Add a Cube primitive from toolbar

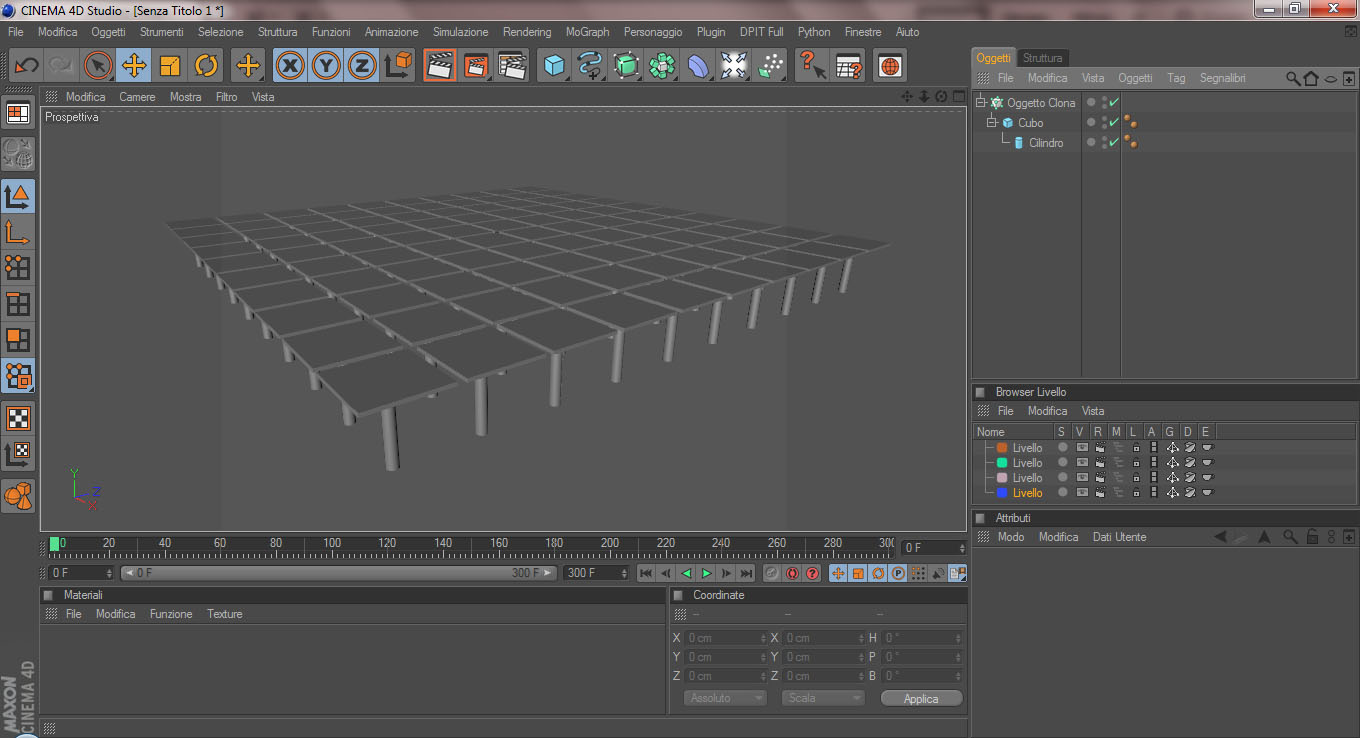553,66
